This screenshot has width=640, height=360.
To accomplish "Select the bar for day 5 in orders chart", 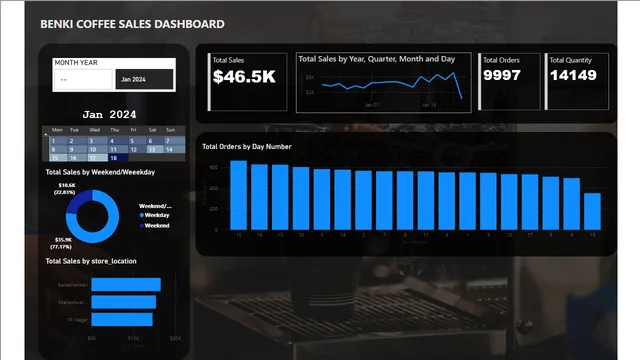I will point(488,201).
